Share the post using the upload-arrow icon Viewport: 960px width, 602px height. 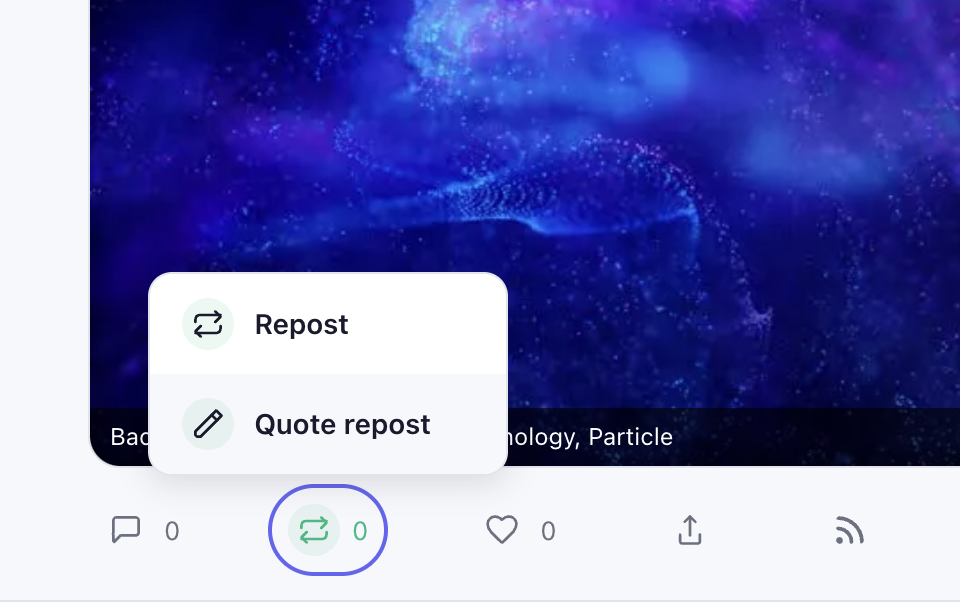point(689,530)
